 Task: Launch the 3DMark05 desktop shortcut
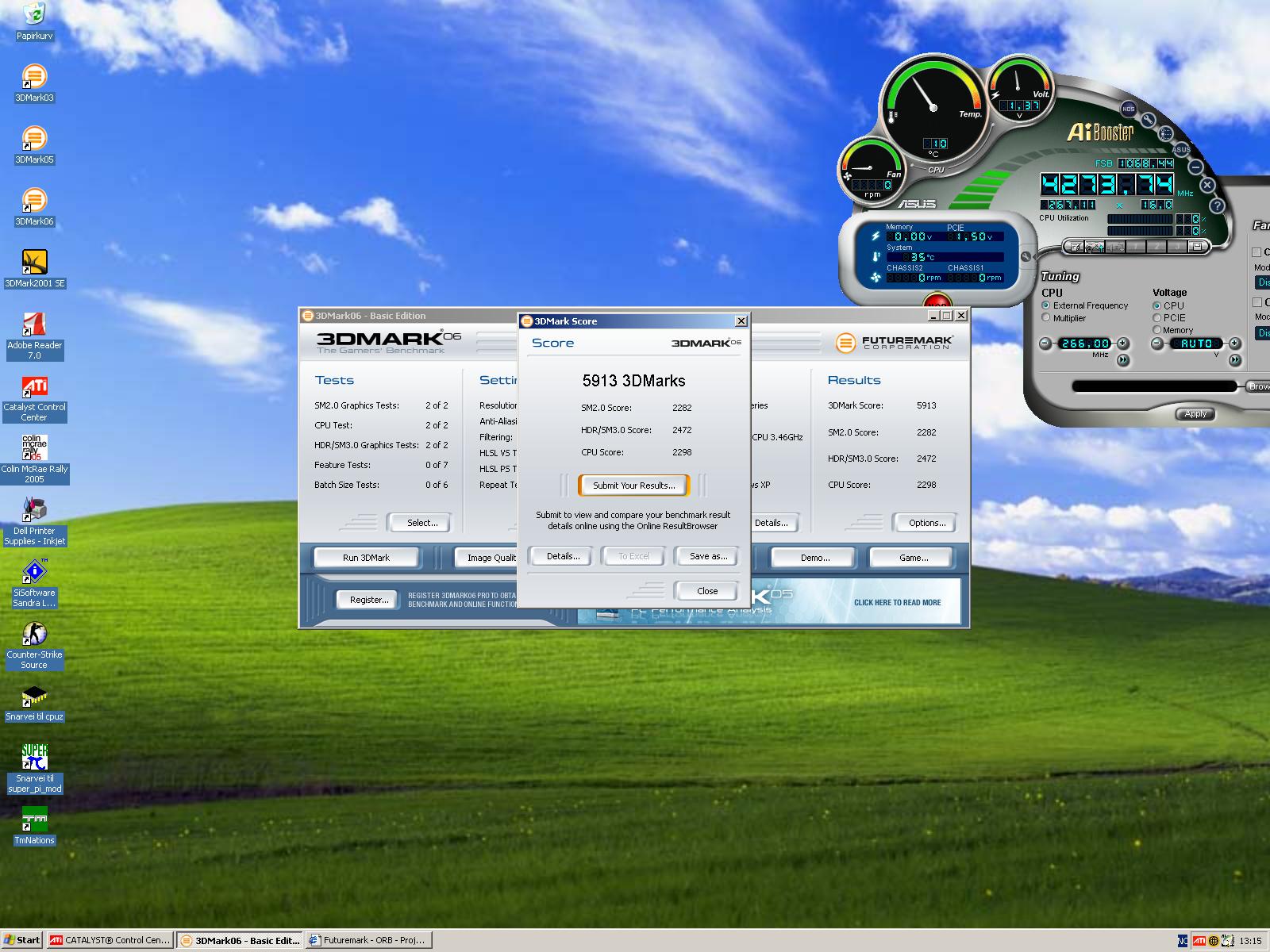pyautogui.click(x=34, y=144)
